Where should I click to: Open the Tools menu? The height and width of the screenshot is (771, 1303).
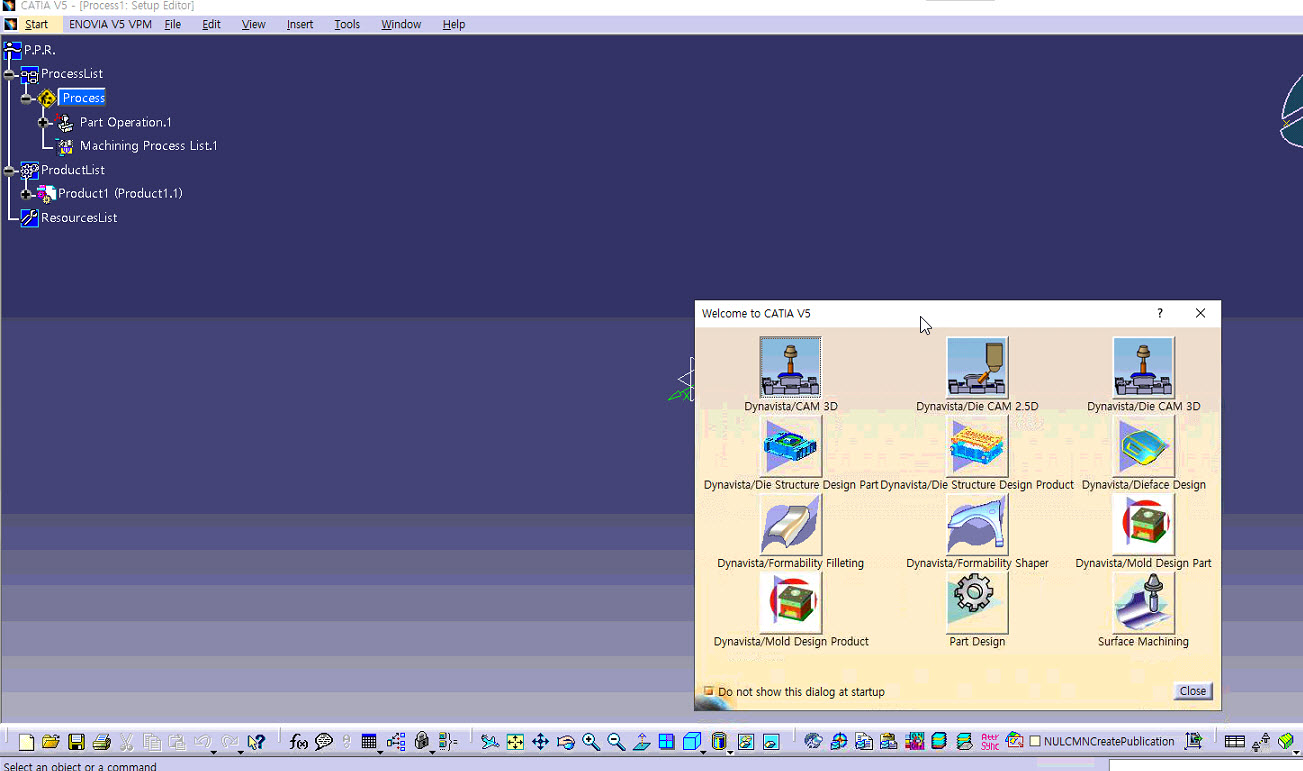[347, 24]
